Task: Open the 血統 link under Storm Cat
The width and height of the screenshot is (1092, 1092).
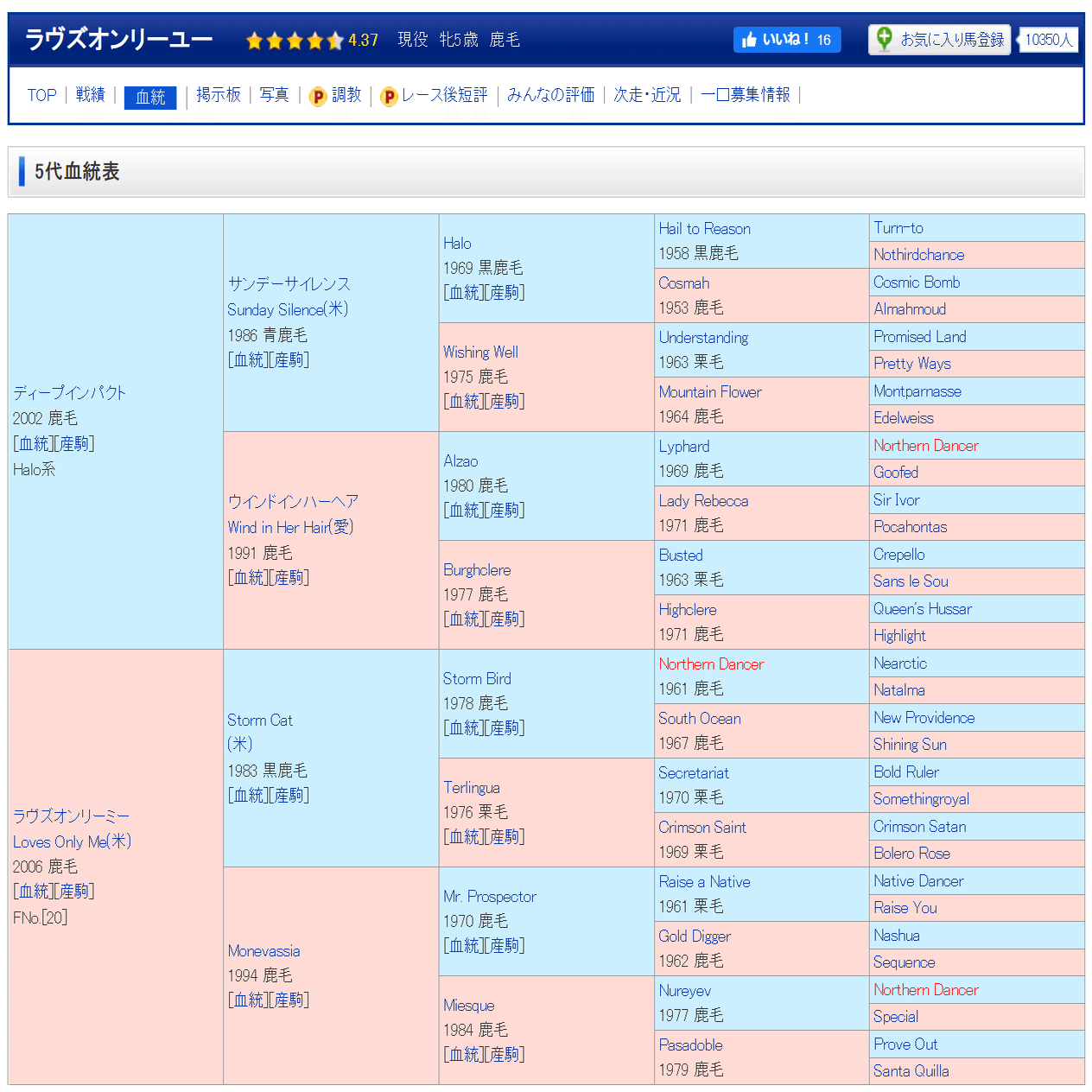Action: click(249, 795)
